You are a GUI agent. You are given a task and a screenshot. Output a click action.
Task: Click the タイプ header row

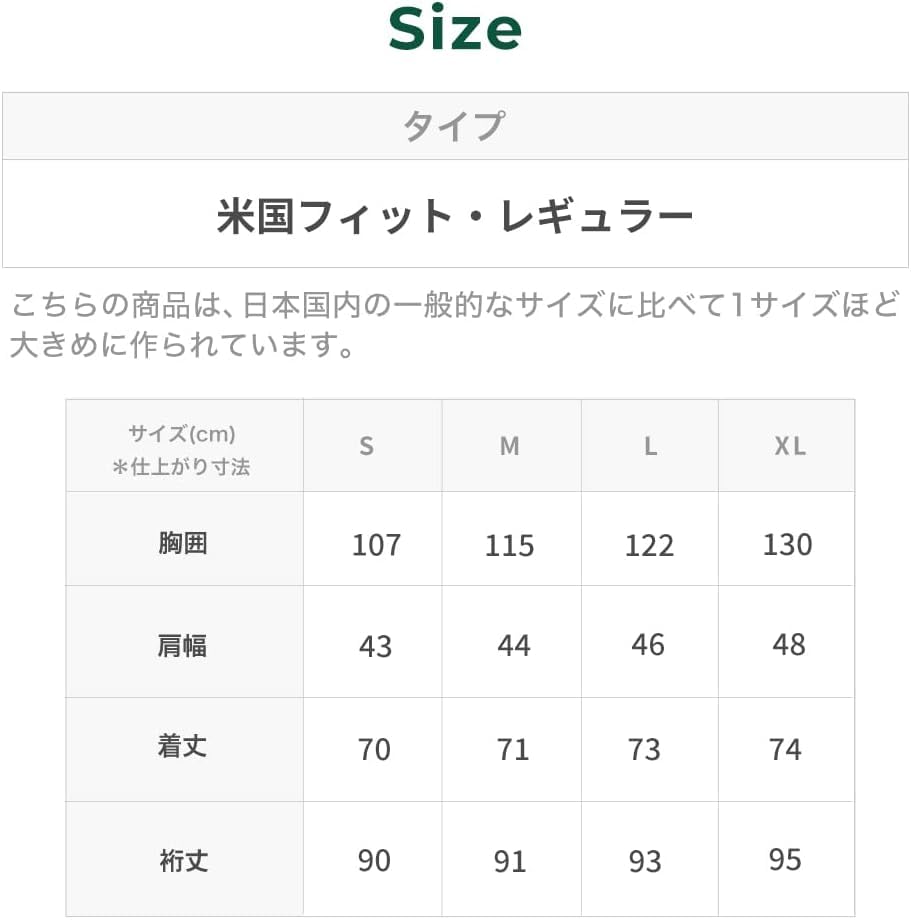(455, 127)
